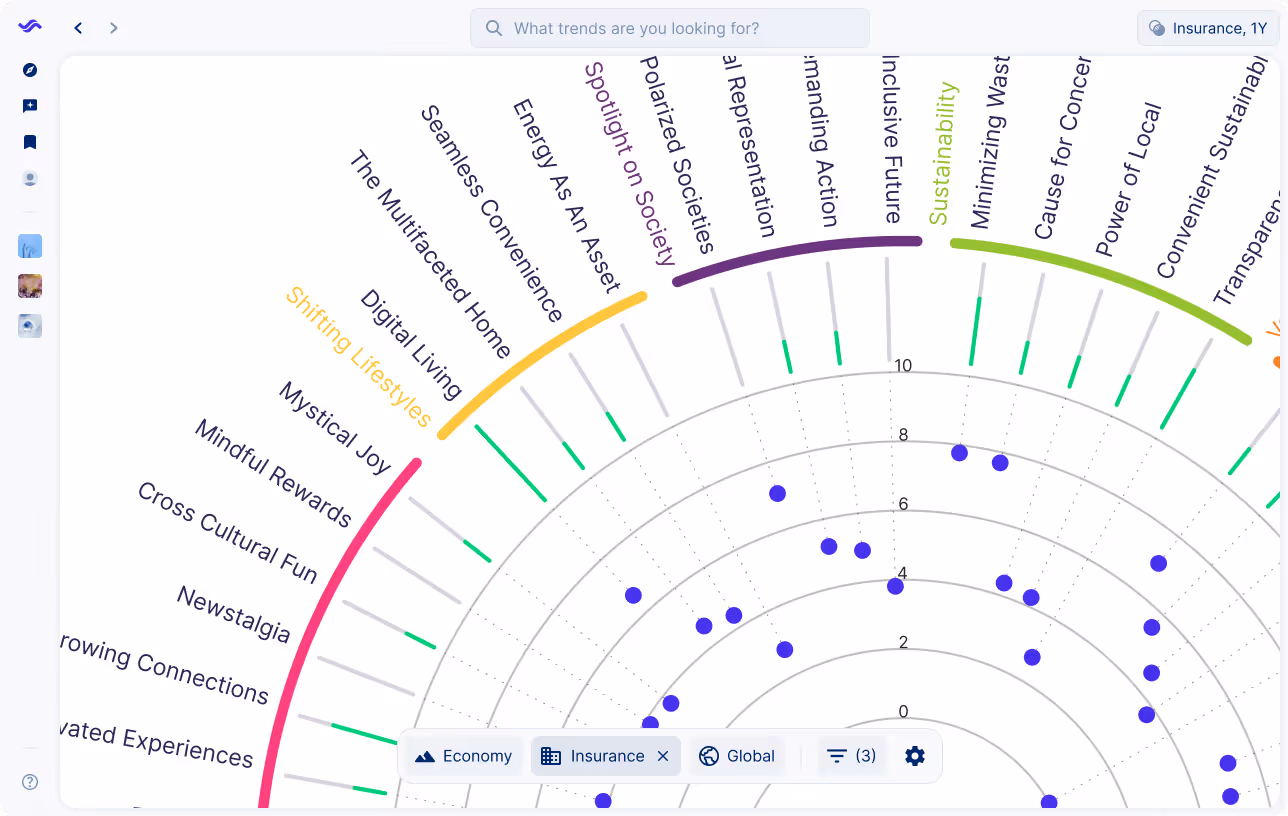Remove the Insurance filter with X
Viewport: 1288px width, 816px height.
pyautogui.click(x=663, y=756)
